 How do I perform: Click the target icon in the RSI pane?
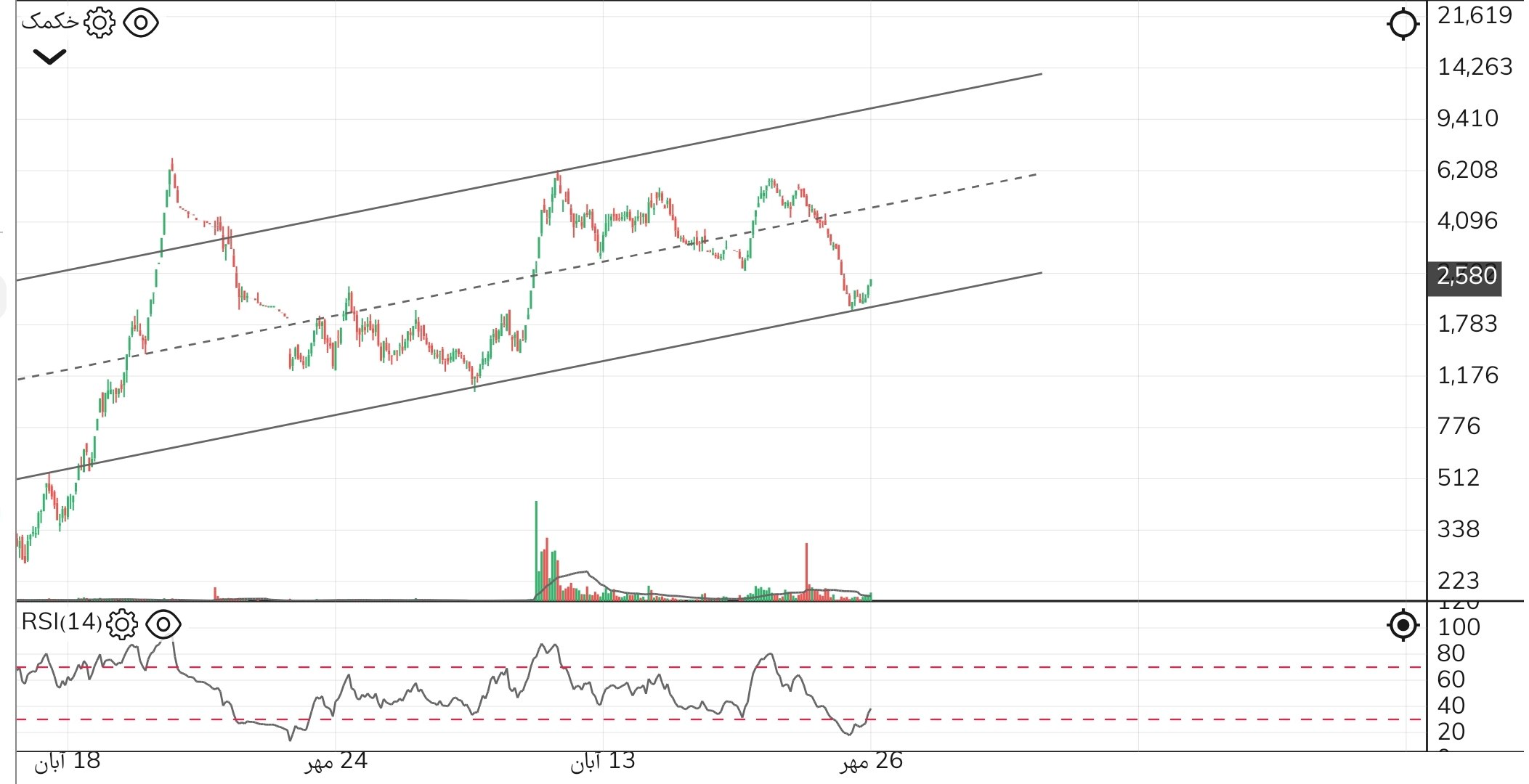click(x=1403, y=624)
